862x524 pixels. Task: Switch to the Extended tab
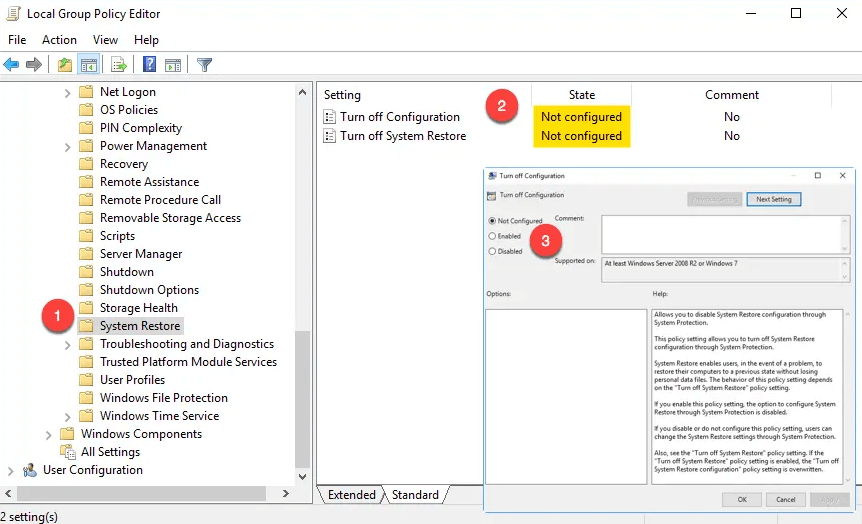point(351,495)
